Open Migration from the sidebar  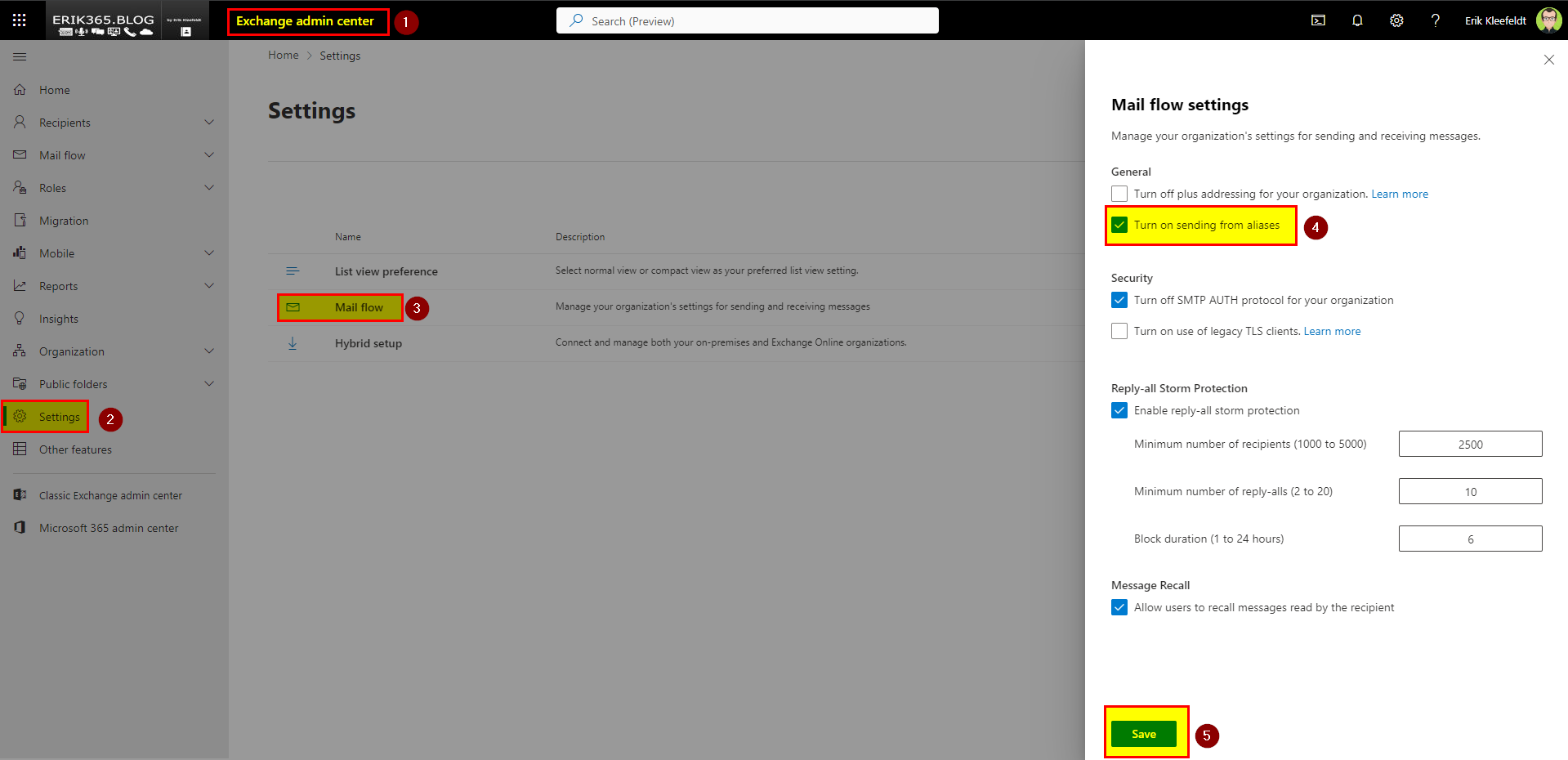[64, 221]
